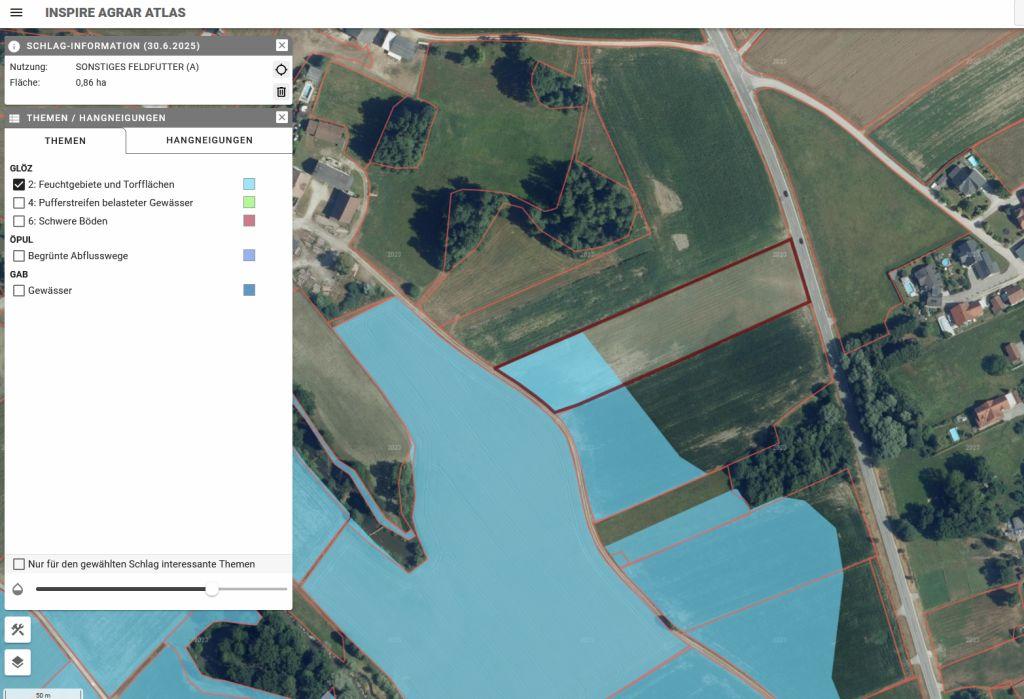Enable the Schwere Böden checkbox
The image size is (1024, 699).
point(19,221)
